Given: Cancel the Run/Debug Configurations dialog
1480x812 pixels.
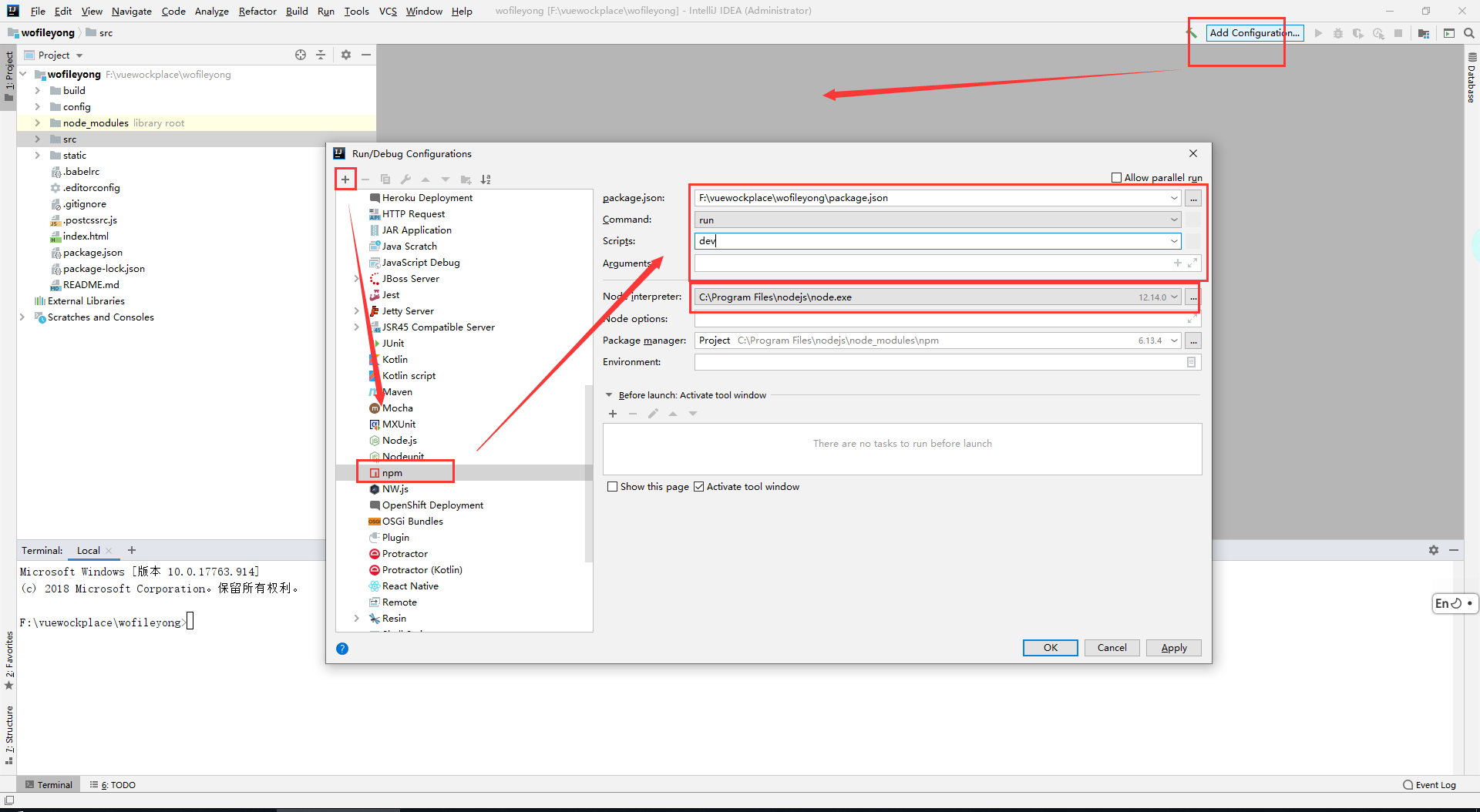Looking at the screenshot, I should click(x=1112, y=648).
